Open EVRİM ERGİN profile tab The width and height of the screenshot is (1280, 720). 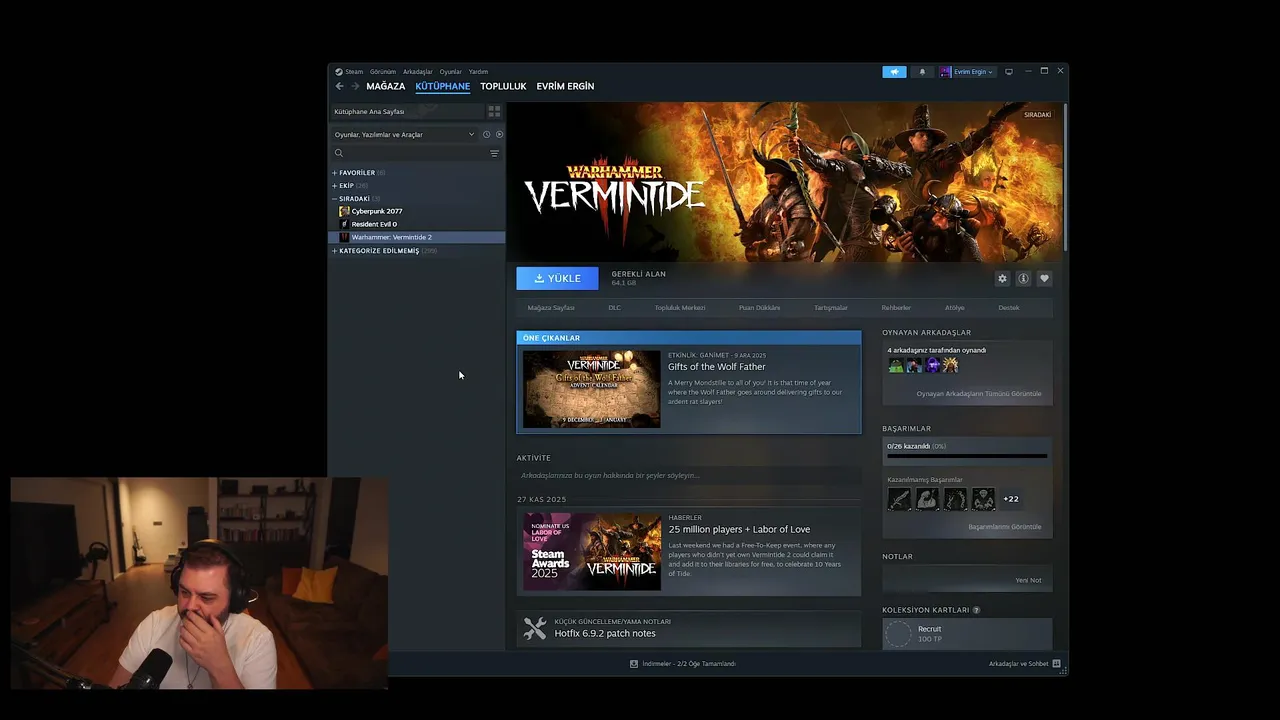pyautogui.click(x=565, y=86)
